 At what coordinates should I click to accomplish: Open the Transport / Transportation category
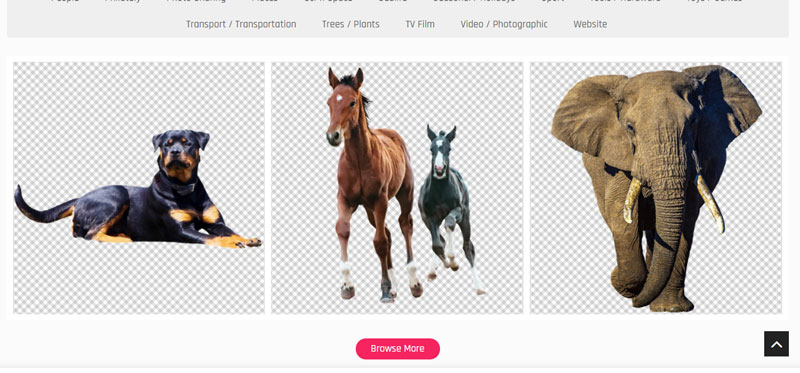tap(241, 24)
